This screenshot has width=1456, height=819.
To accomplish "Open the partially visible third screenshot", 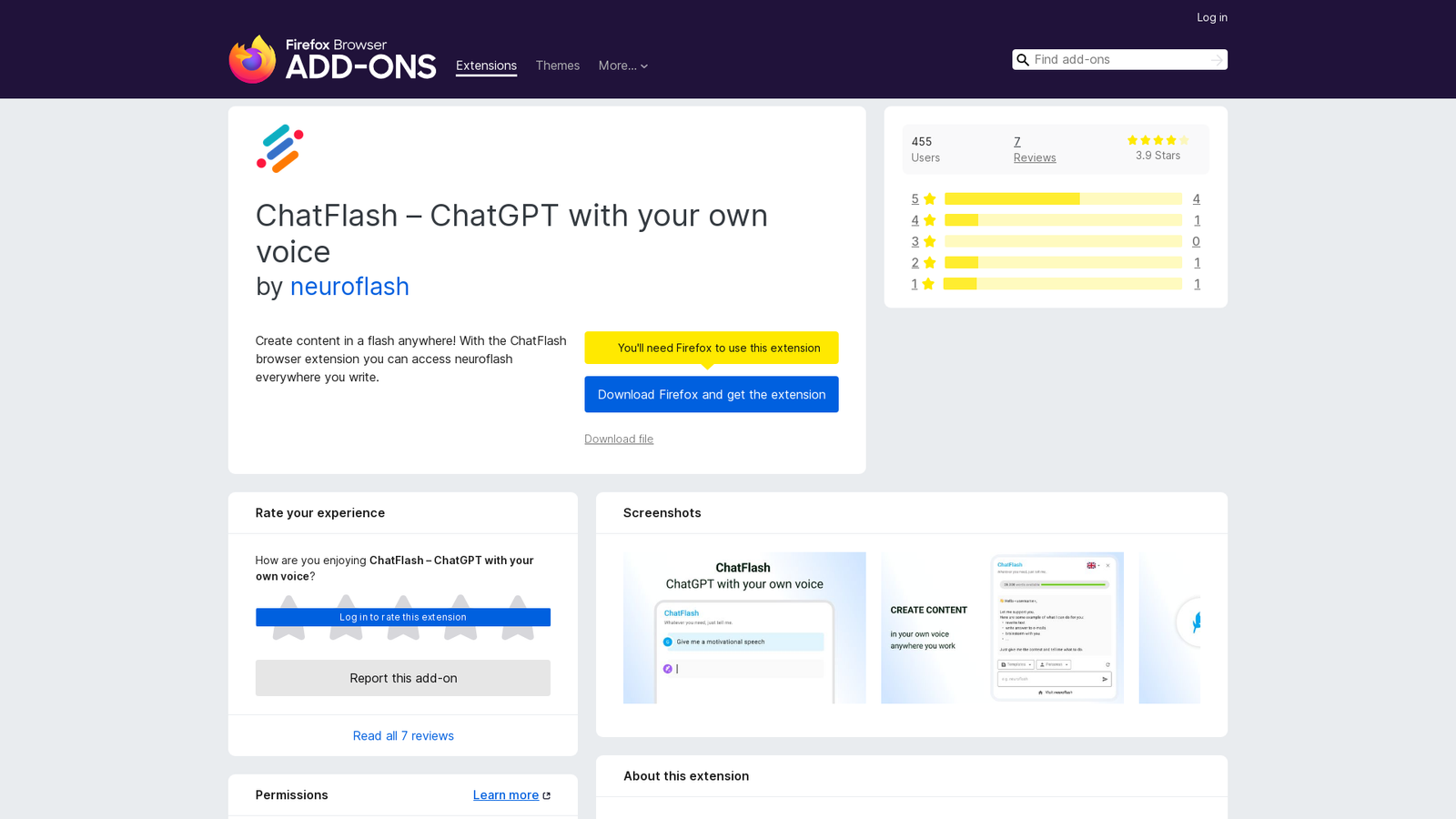I will (x=1169, y=628).
